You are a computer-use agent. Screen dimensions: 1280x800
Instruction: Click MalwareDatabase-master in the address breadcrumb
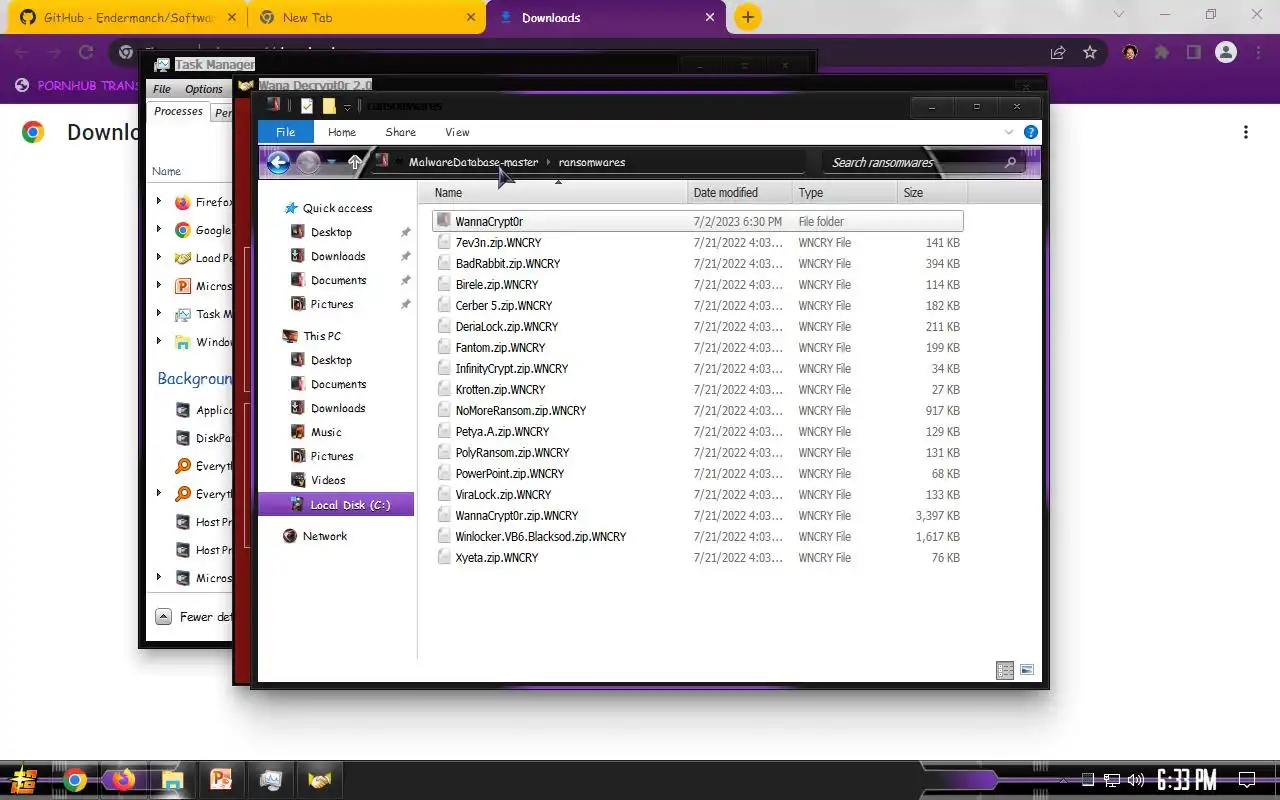[473, 162]
